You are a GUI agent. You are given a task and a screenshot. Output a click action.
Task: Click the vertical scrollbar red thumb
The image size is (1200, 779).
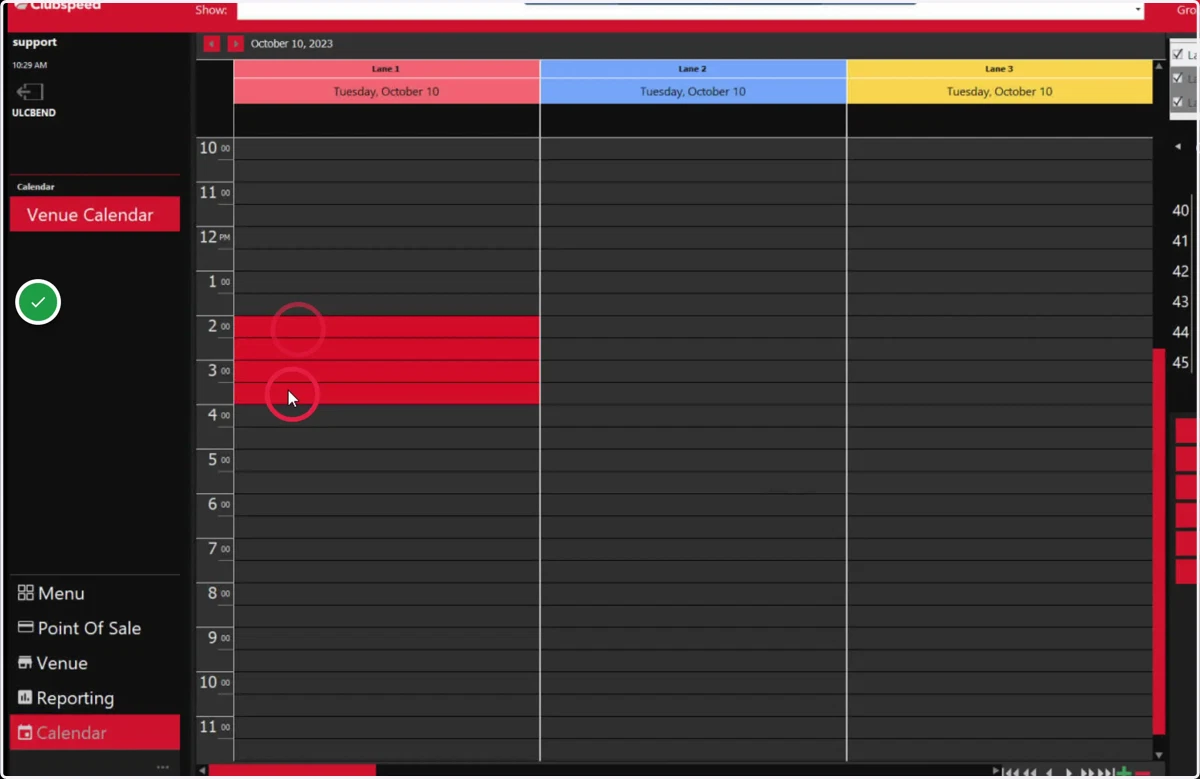pos(1159,541)
